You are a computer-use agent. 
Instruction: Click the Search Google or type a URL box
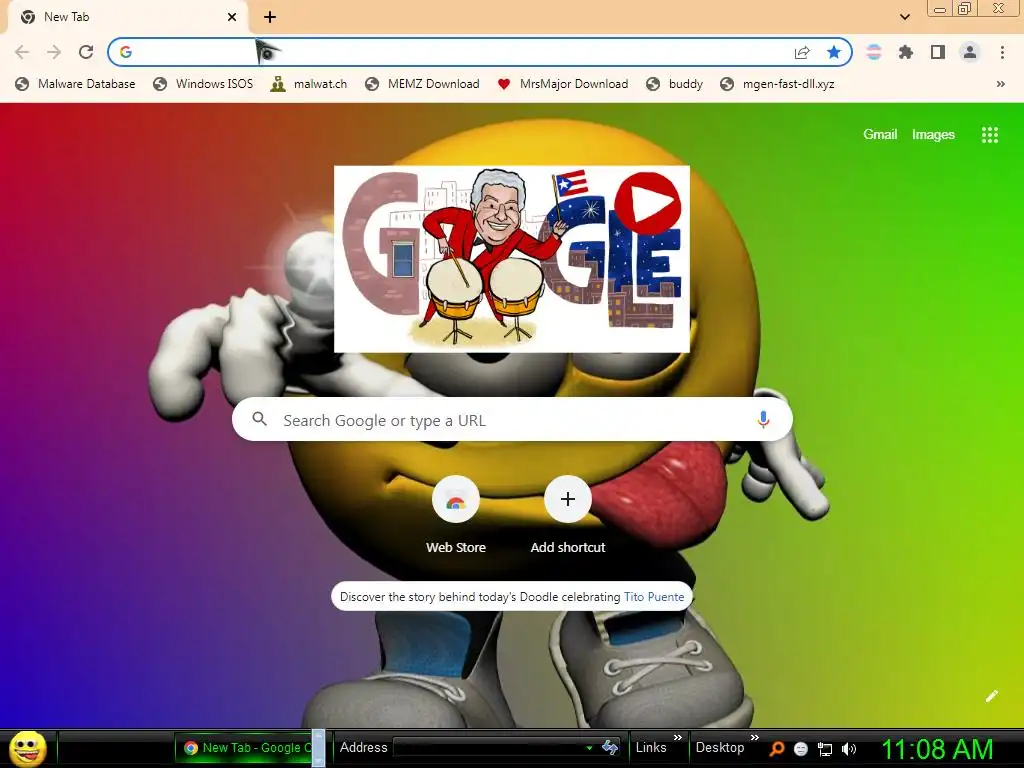[x=512, y=419]
